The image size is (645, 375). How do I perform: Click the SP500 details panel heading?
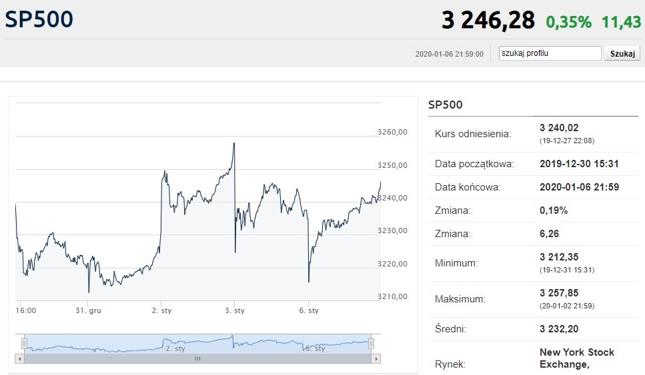[x=445, y=105]
